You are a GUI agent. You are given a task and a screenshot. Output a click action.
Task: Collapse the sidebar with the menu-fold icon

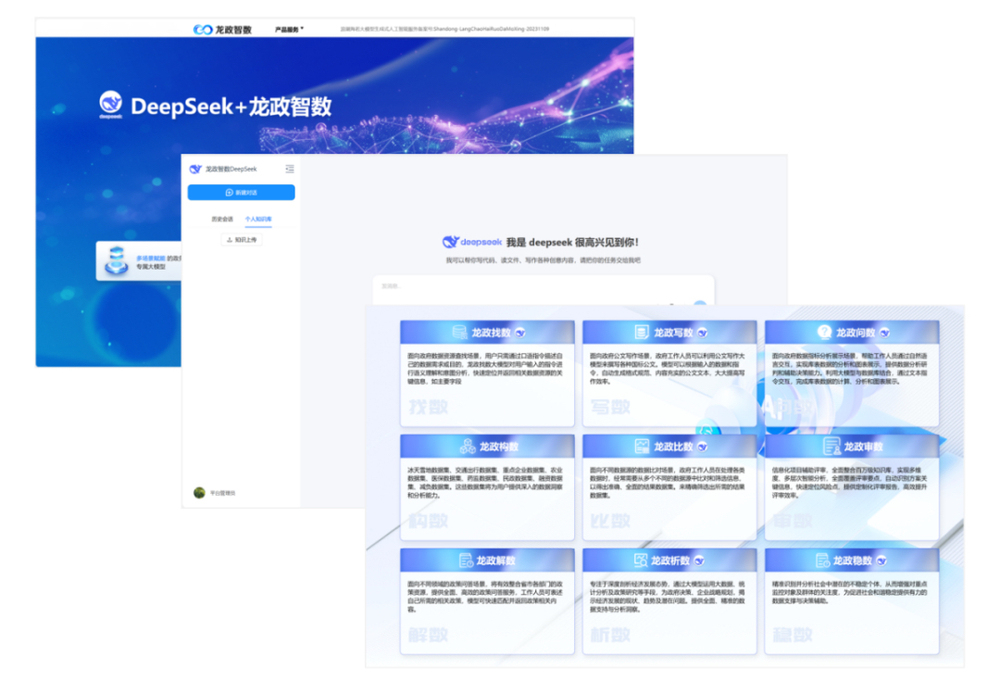point(290,169)
